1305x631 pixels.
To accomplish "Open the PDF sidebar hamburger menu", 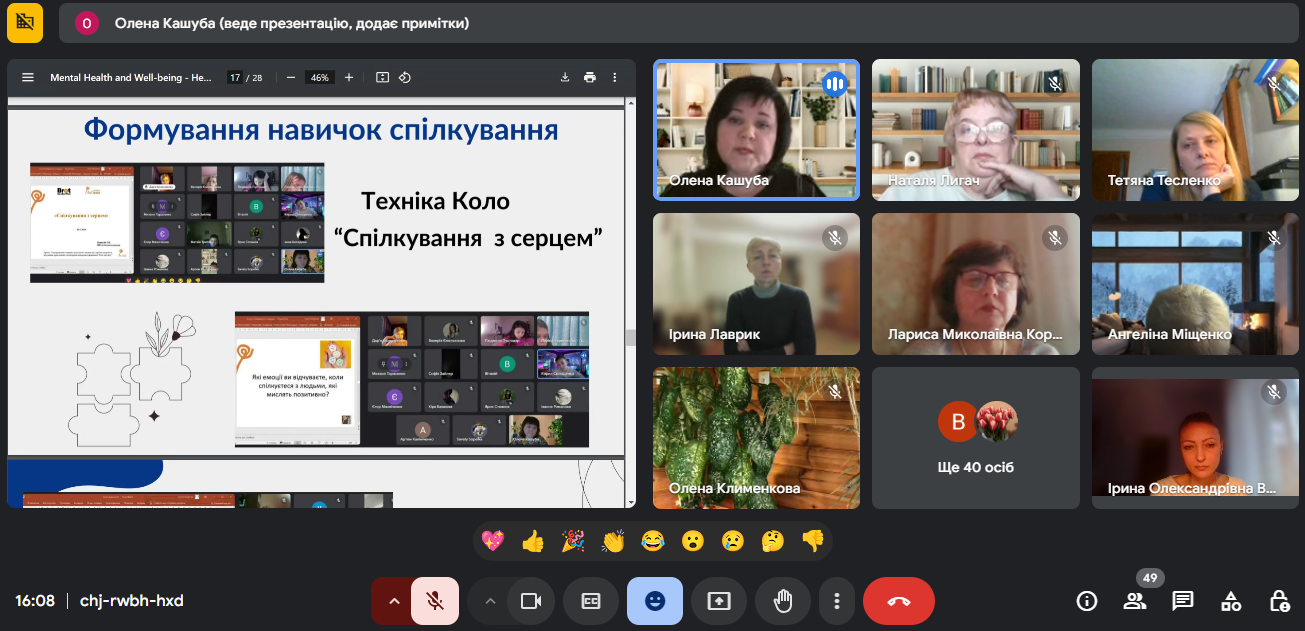I will (x=28, y=78).
